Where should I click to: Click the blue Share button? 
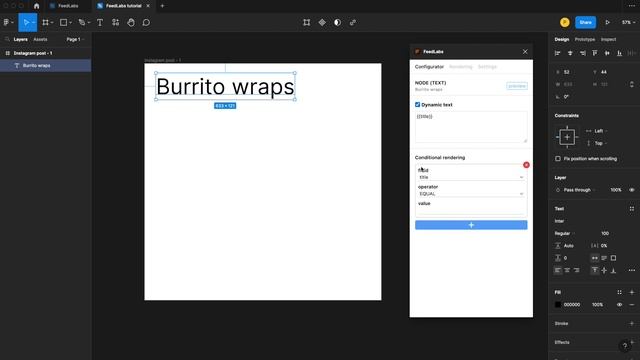585,22
